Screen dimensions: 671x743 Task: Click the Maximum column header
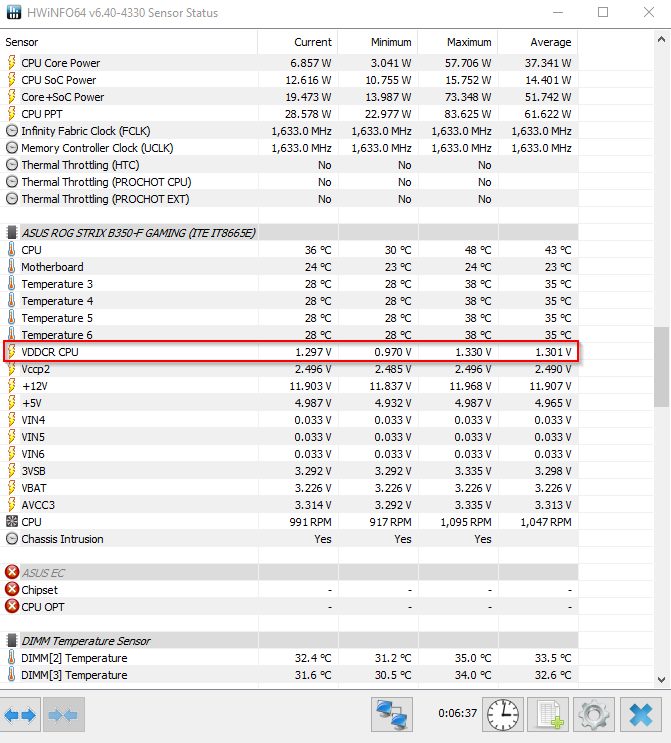point(458,42)
